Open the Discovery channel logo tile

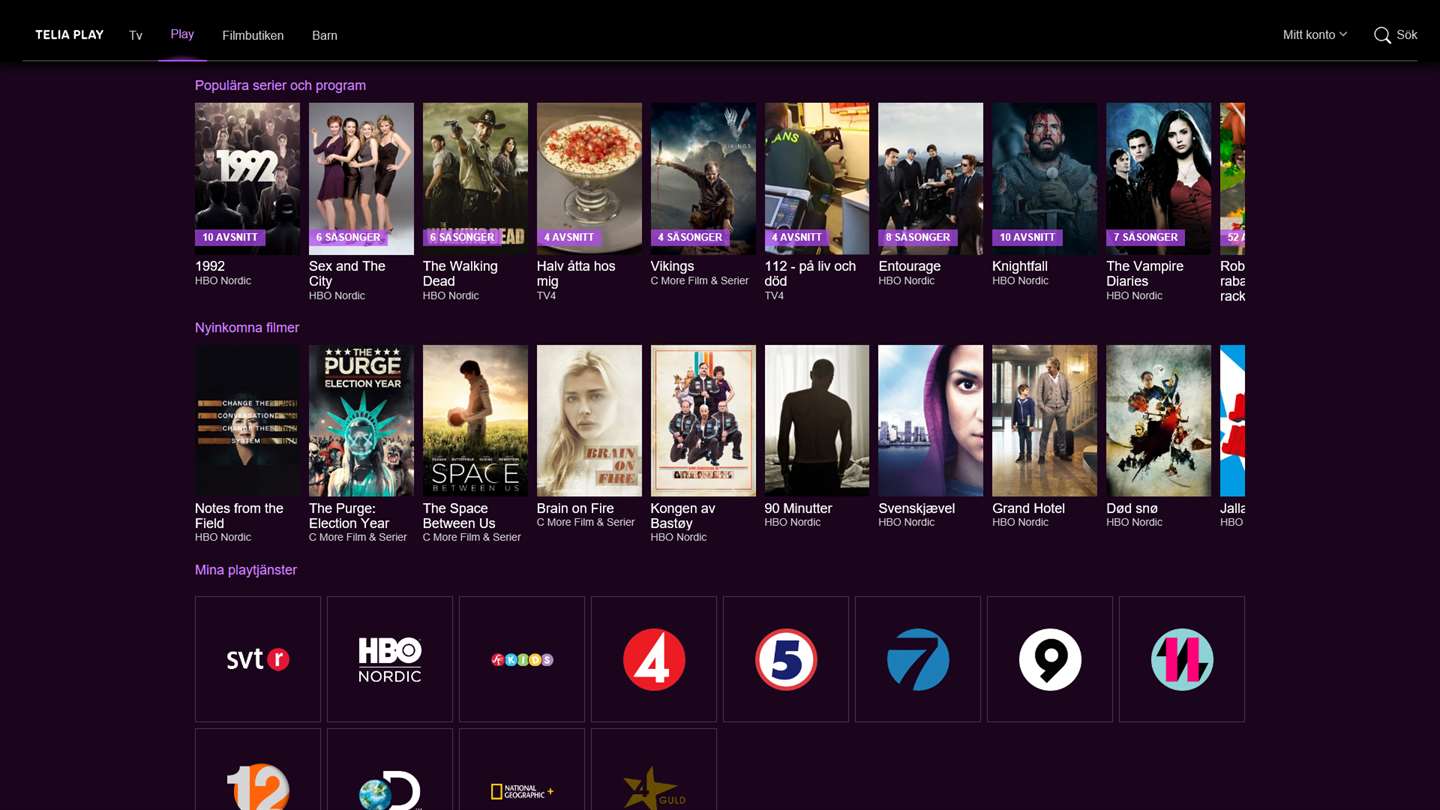390,769
